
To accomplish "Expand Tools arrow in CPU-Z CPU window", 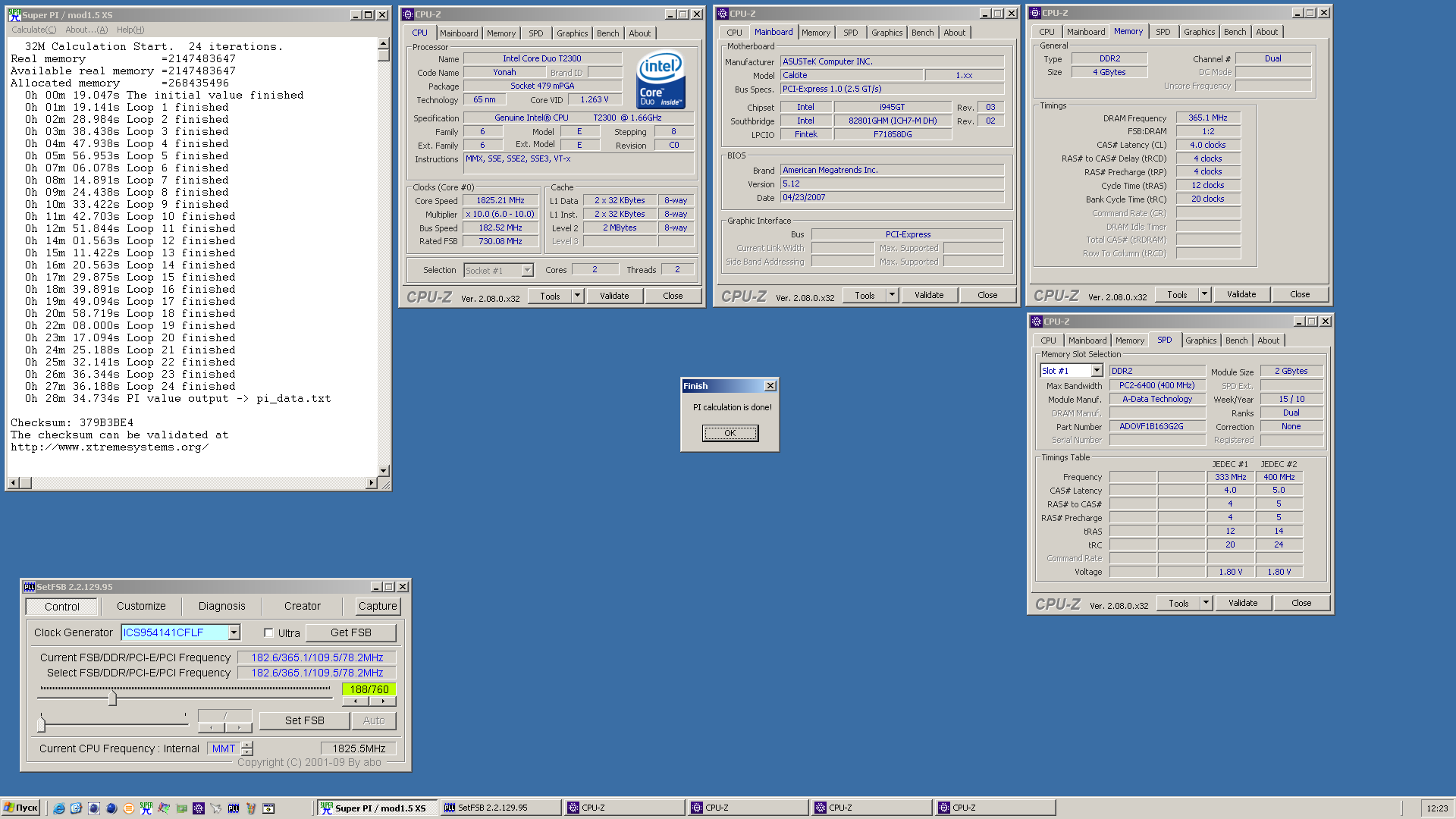I will point(578,296).
